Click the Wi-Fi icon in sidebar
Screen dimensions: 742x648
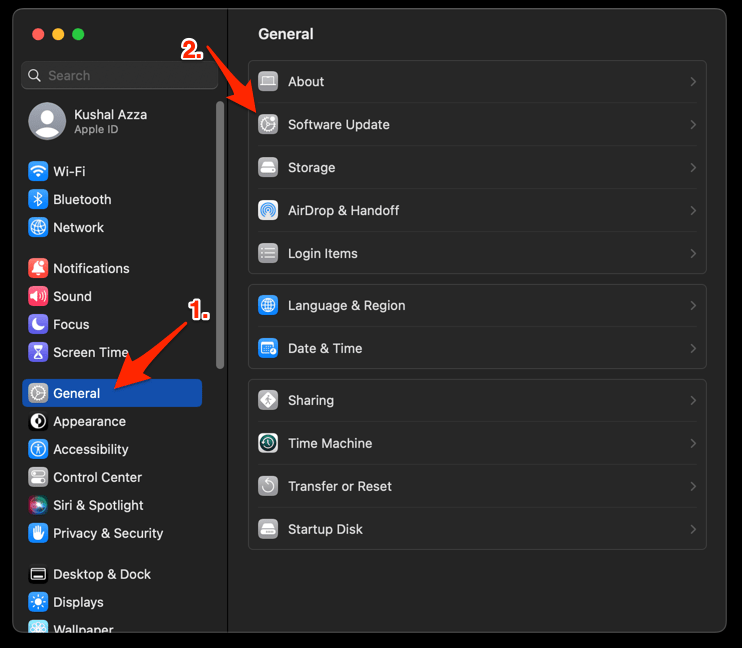[38, 171]
